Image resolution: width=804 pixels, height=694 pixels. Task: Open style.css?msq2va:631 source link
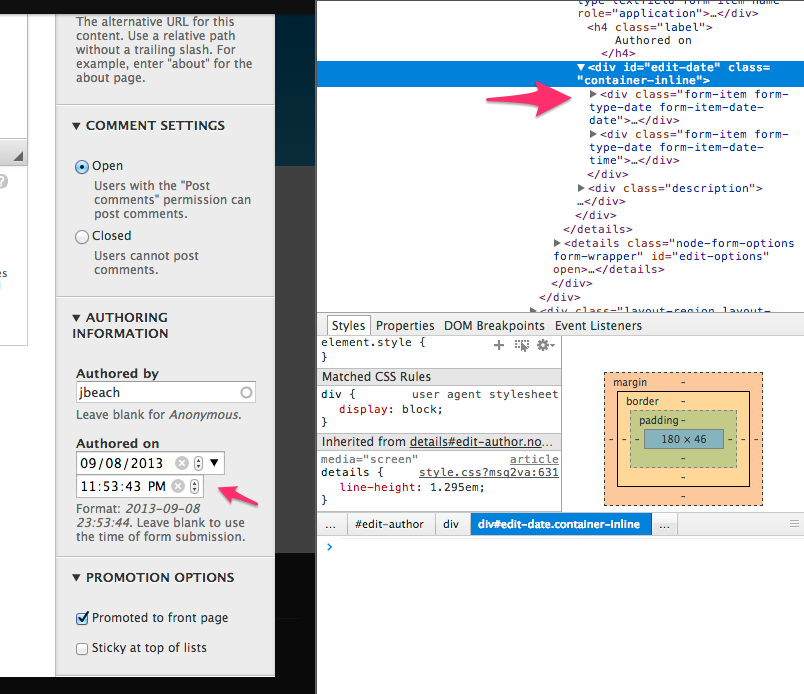(x=489, y=472)
